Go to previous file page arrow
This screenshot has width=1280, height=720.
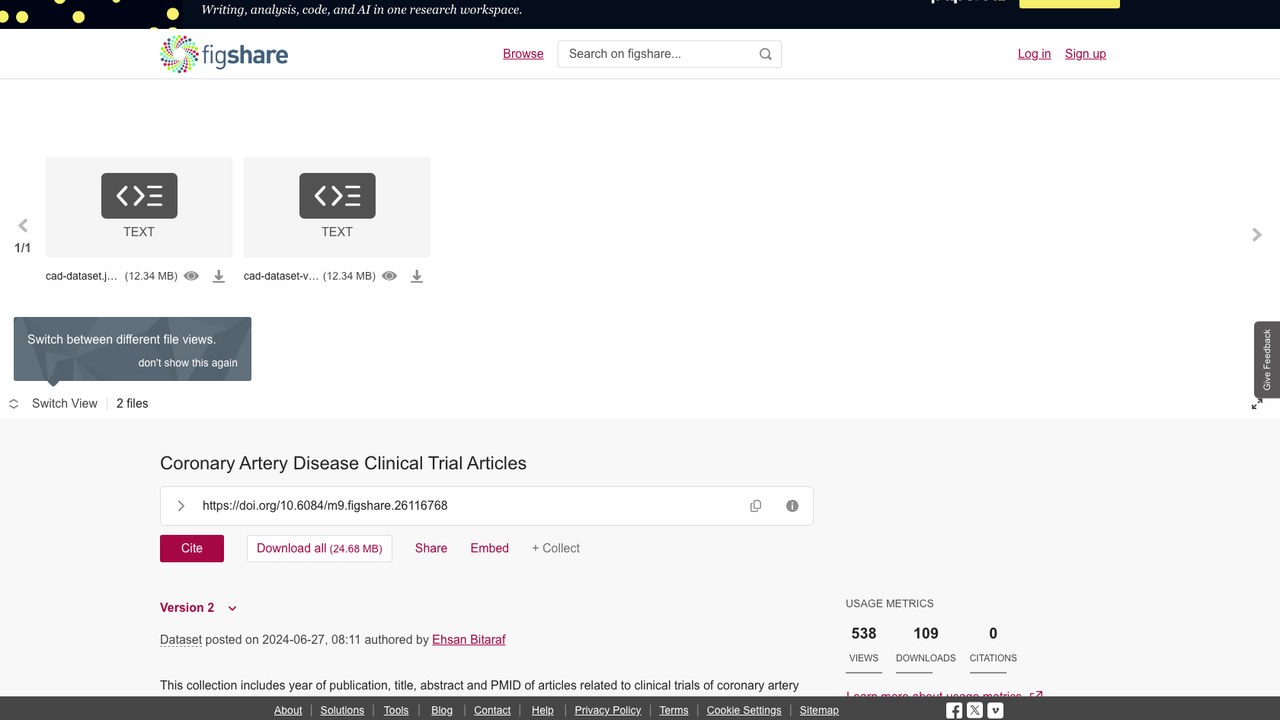point(23,226)
